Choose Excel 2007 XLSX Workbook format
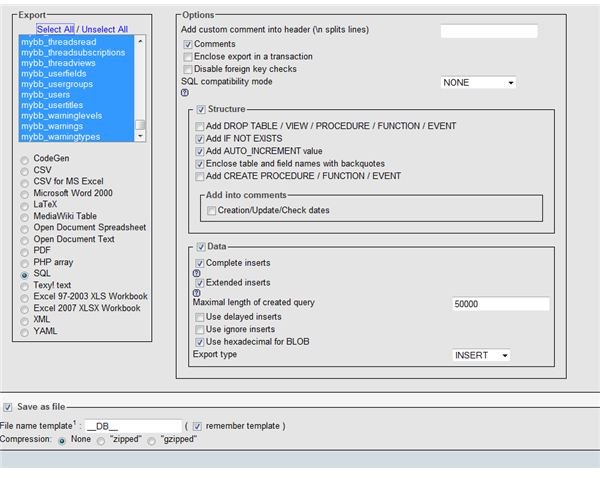This screenshot has width=600, height=478. [x=24, y=309]
